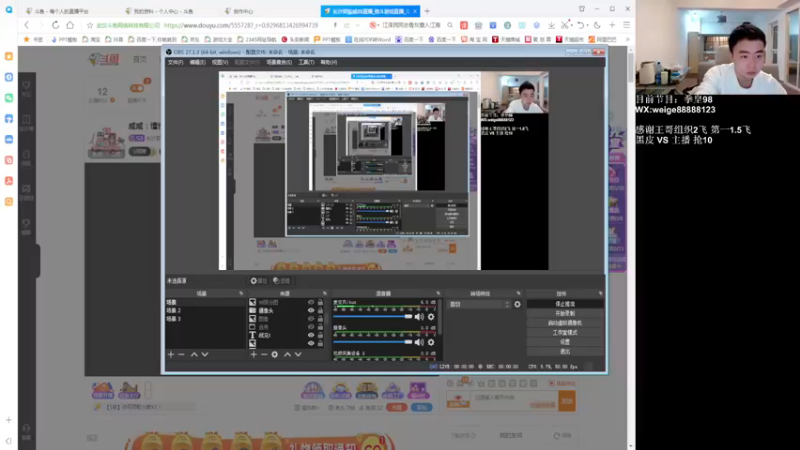Pop out the Audio Mixer dock
800x450 pixels.
coord(438,293)
